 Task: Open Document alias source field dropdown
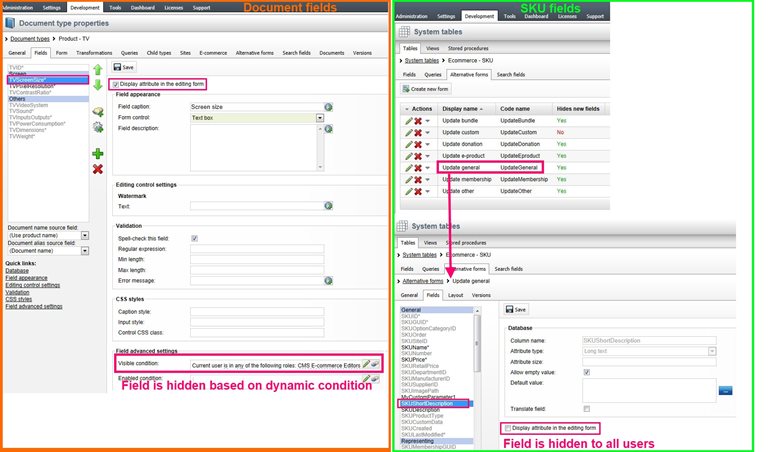[85, 251]
